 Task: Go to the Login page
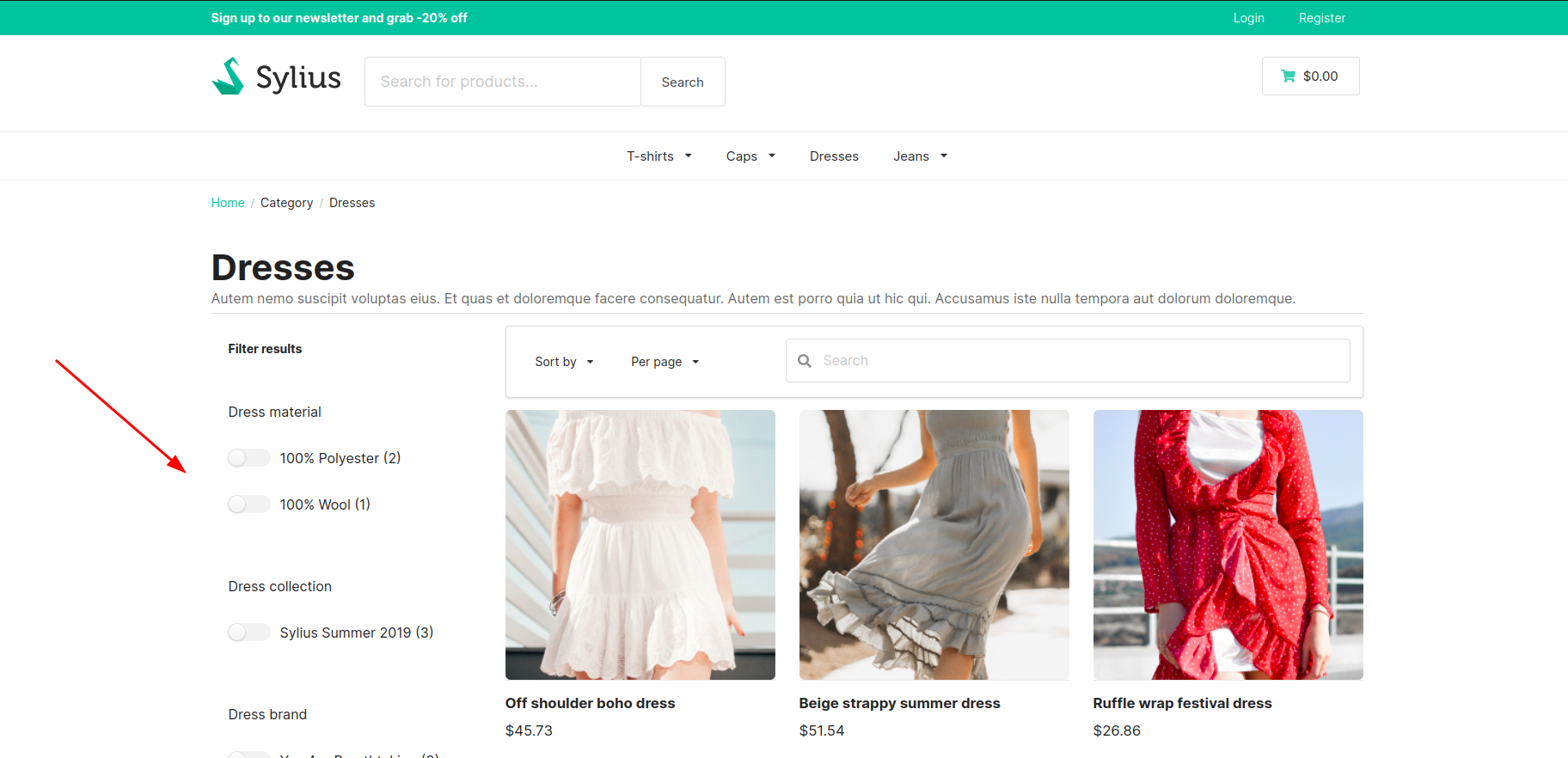pos(1248,18)
